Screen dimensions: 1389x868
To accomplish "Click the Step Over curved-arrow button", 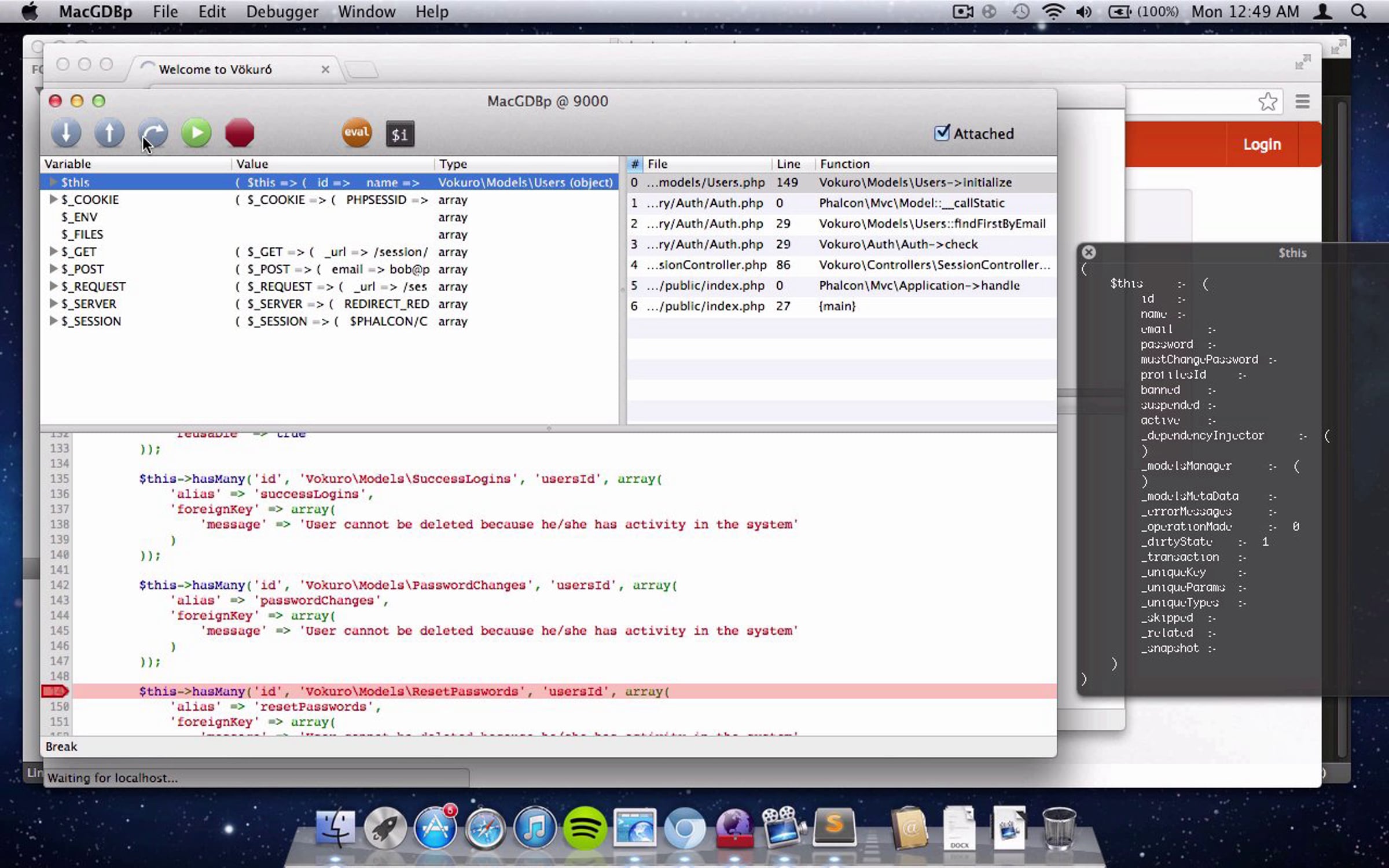I will point(153,134).
